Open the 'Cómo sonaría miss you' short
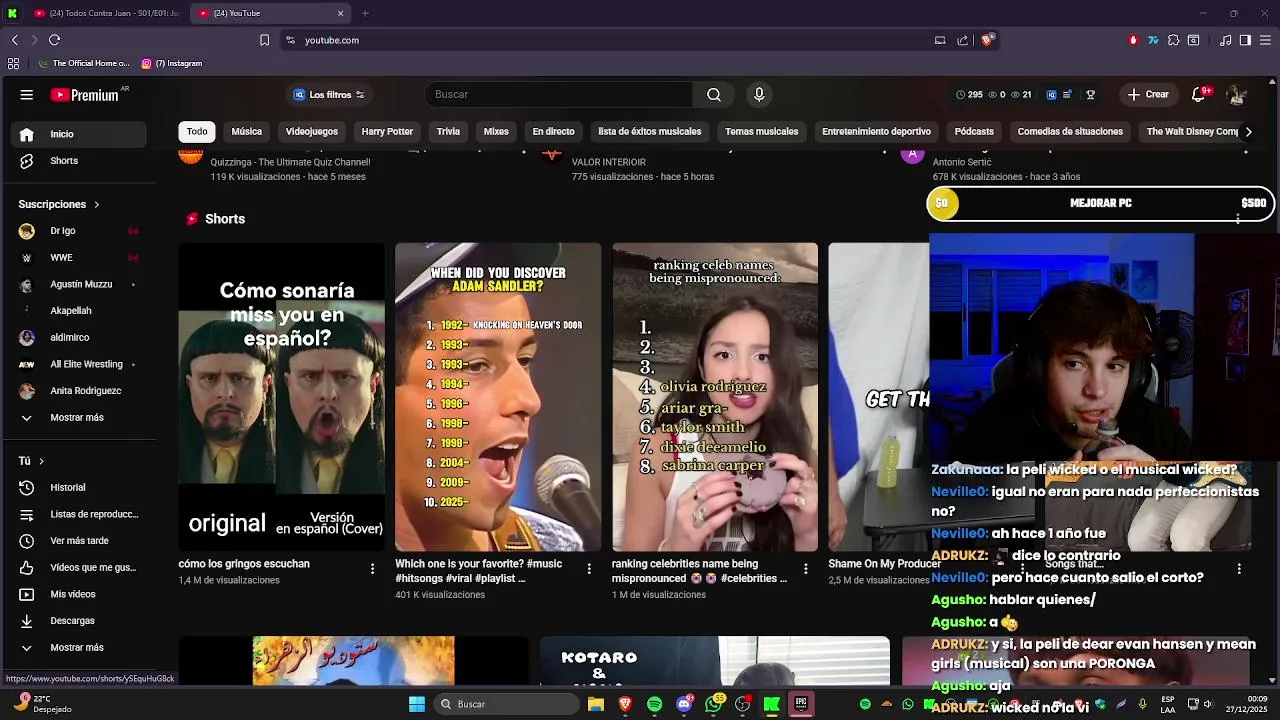This screenshot has height=720, width=1280. (281, 397)
